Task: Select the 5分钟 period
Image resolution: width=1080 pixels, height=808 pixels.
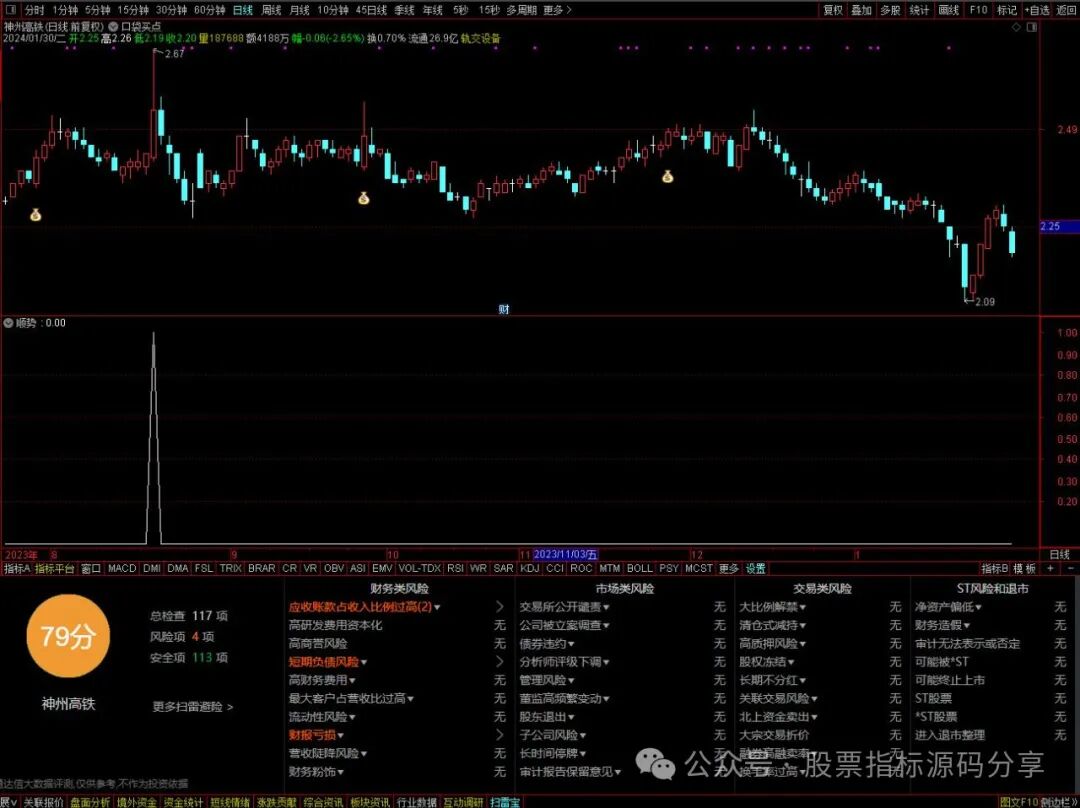Action: coord(97,10)
